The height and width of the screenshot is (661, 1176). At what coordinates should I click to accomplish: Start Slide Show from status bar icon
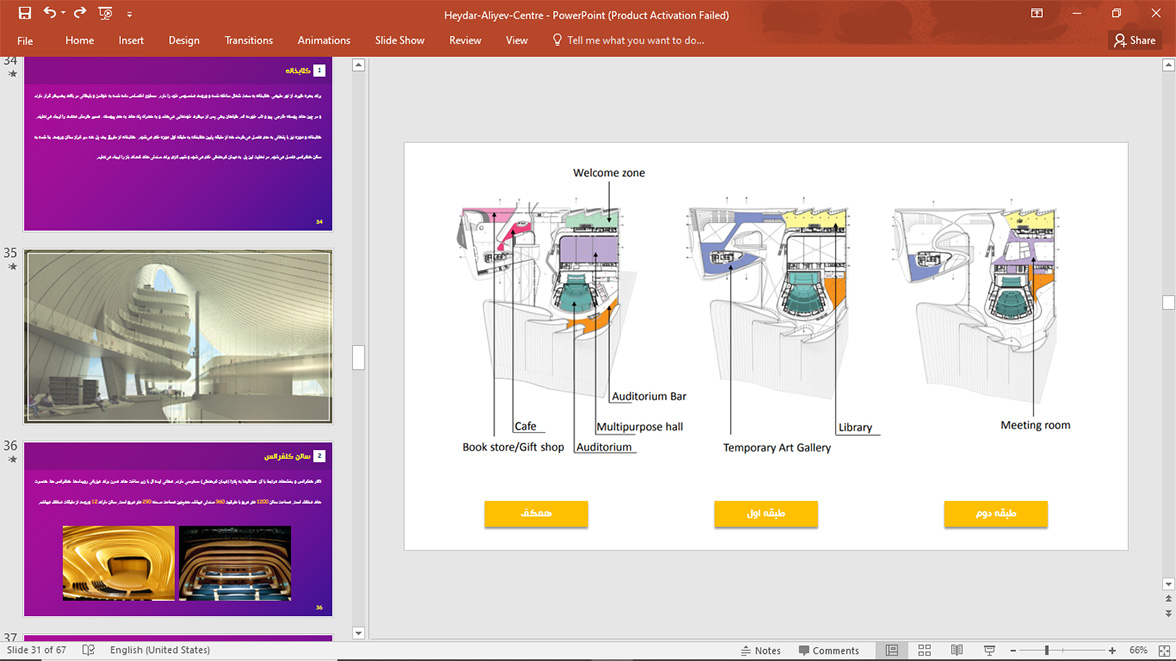coord(989,650)
